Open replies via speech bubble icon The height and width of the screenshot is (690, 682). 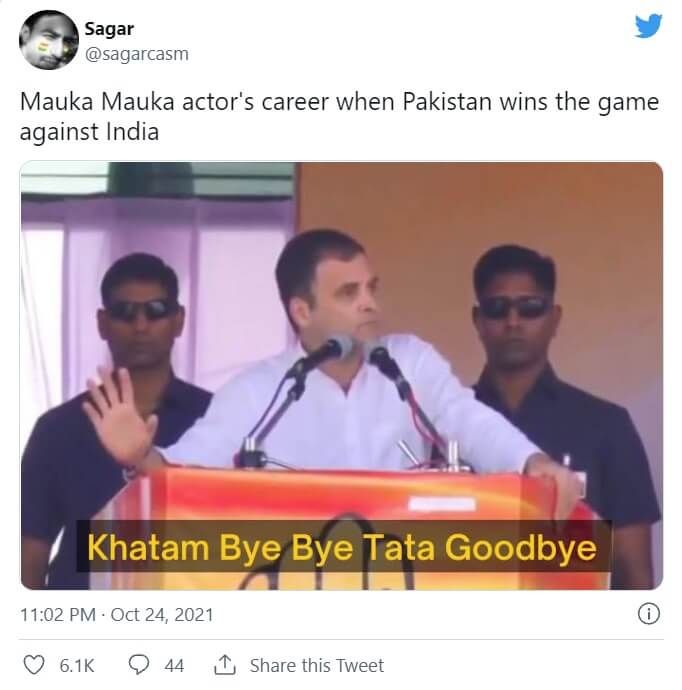pyautogui.click(x=139, y=665)
